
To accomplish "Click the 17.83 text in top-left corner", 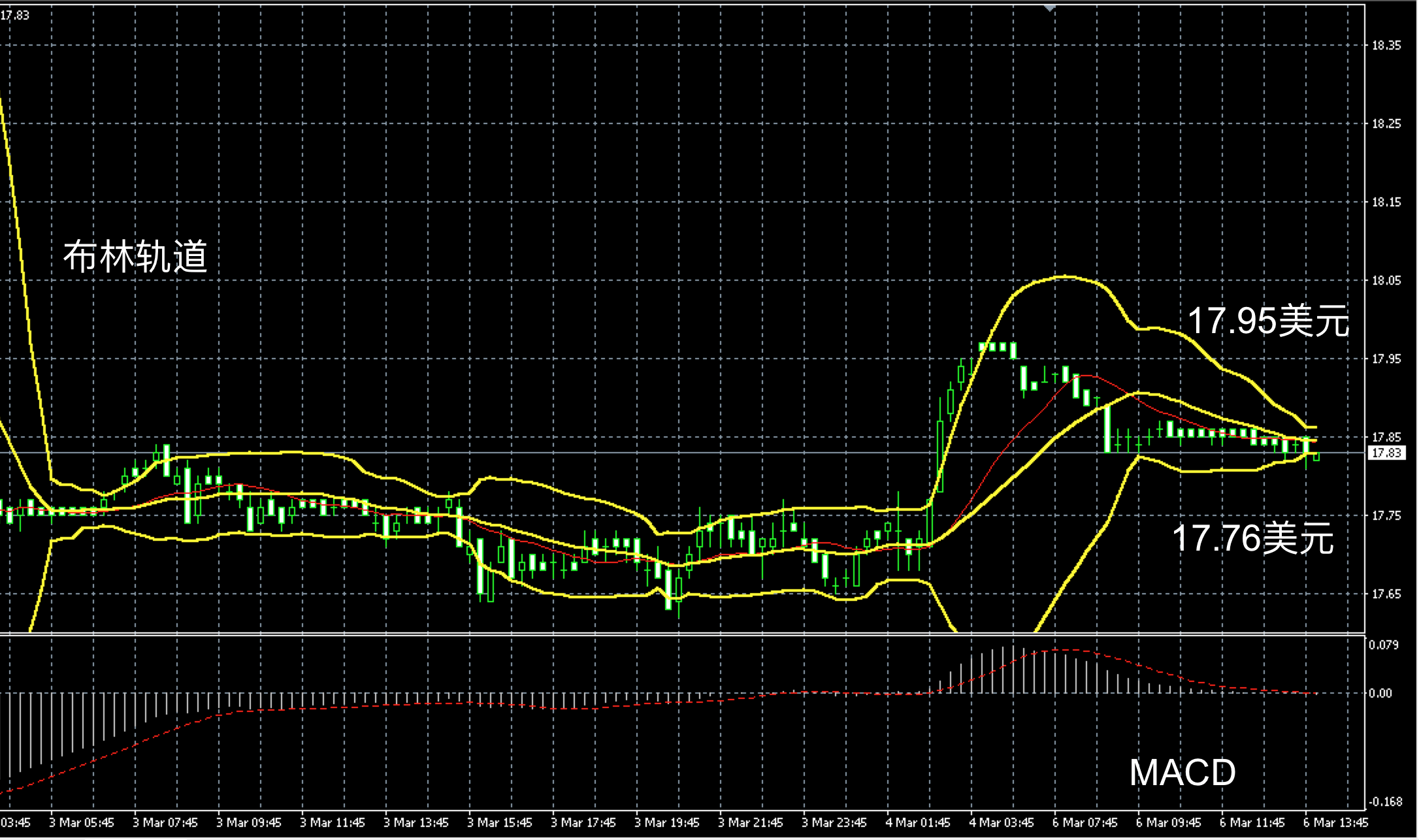I will pos(14,15).
